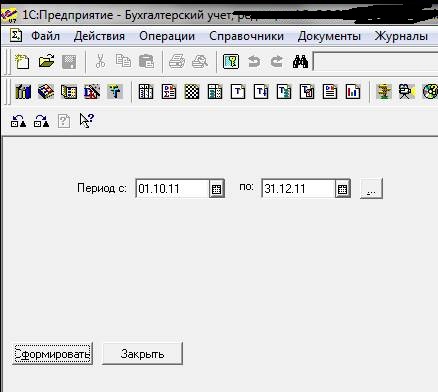
Task: Open calendar picker for start date
Action: [x=217, y=189]
